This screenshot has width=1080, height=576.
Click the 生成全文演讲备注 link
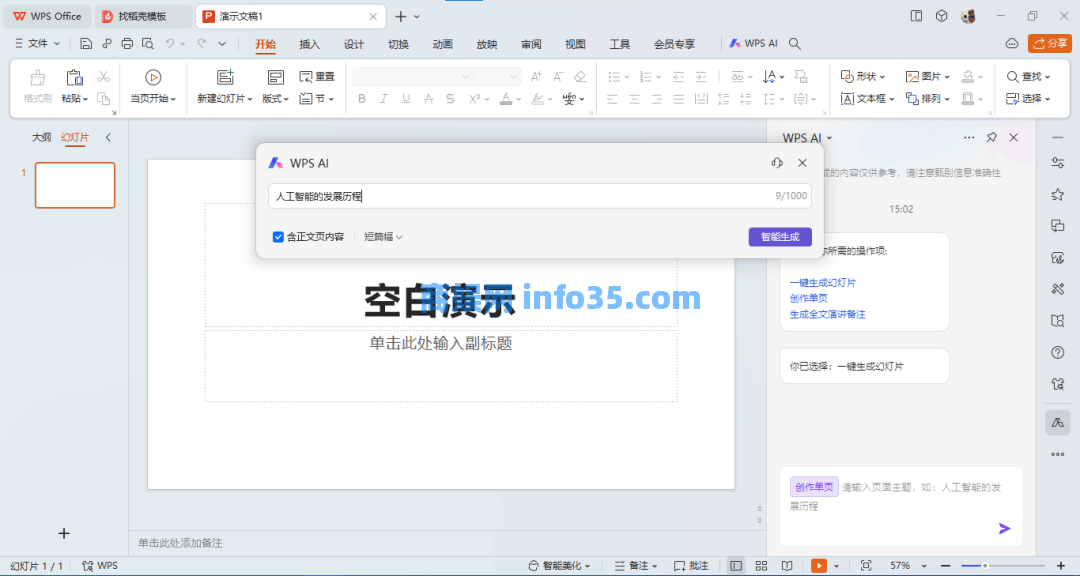[827, 314]
